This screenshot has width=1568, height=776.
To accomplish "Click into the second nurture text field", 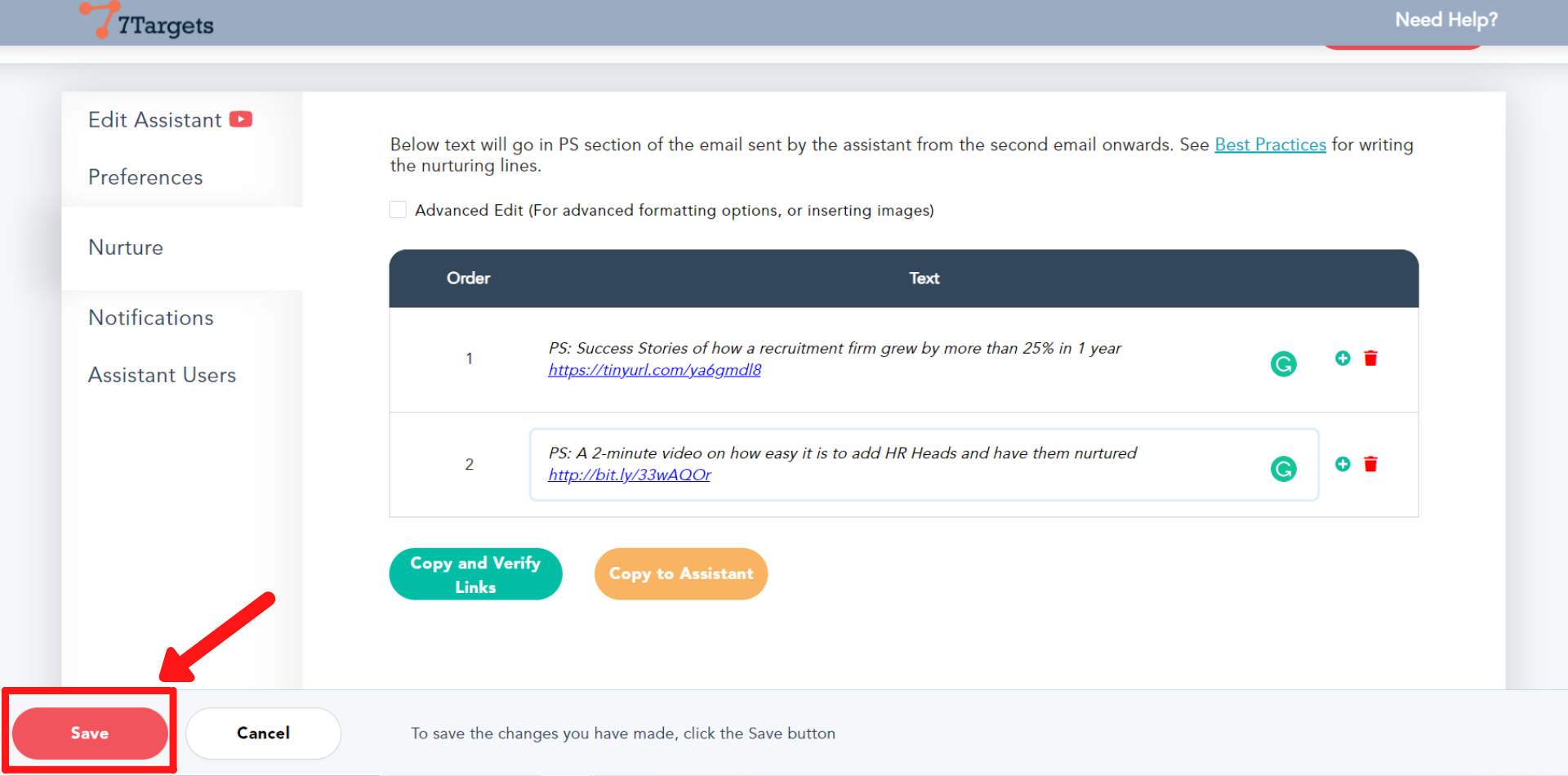I will [x=898, y=464].
